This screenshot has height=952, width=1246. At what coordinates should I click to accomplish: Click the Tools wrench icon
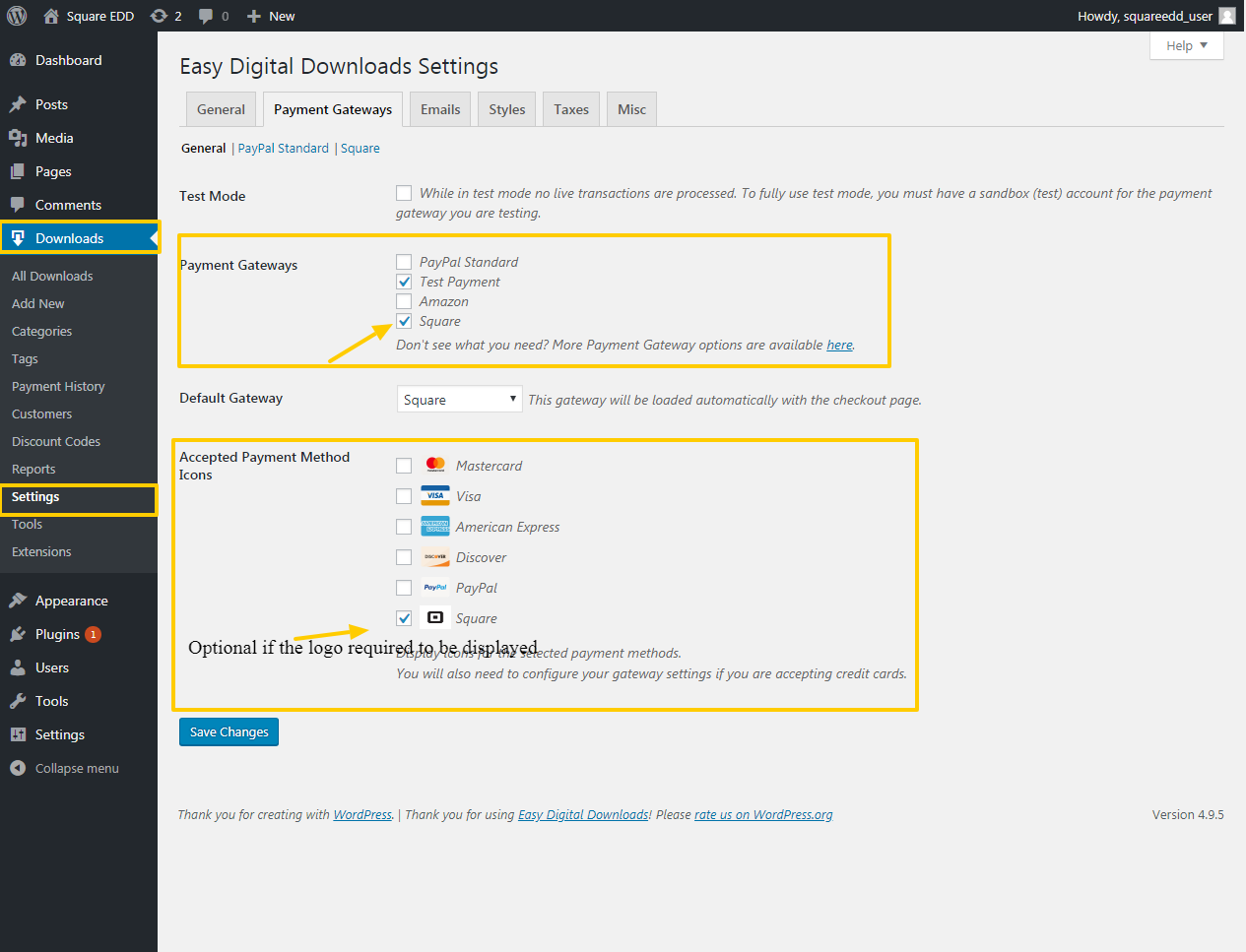coord(18,701)
